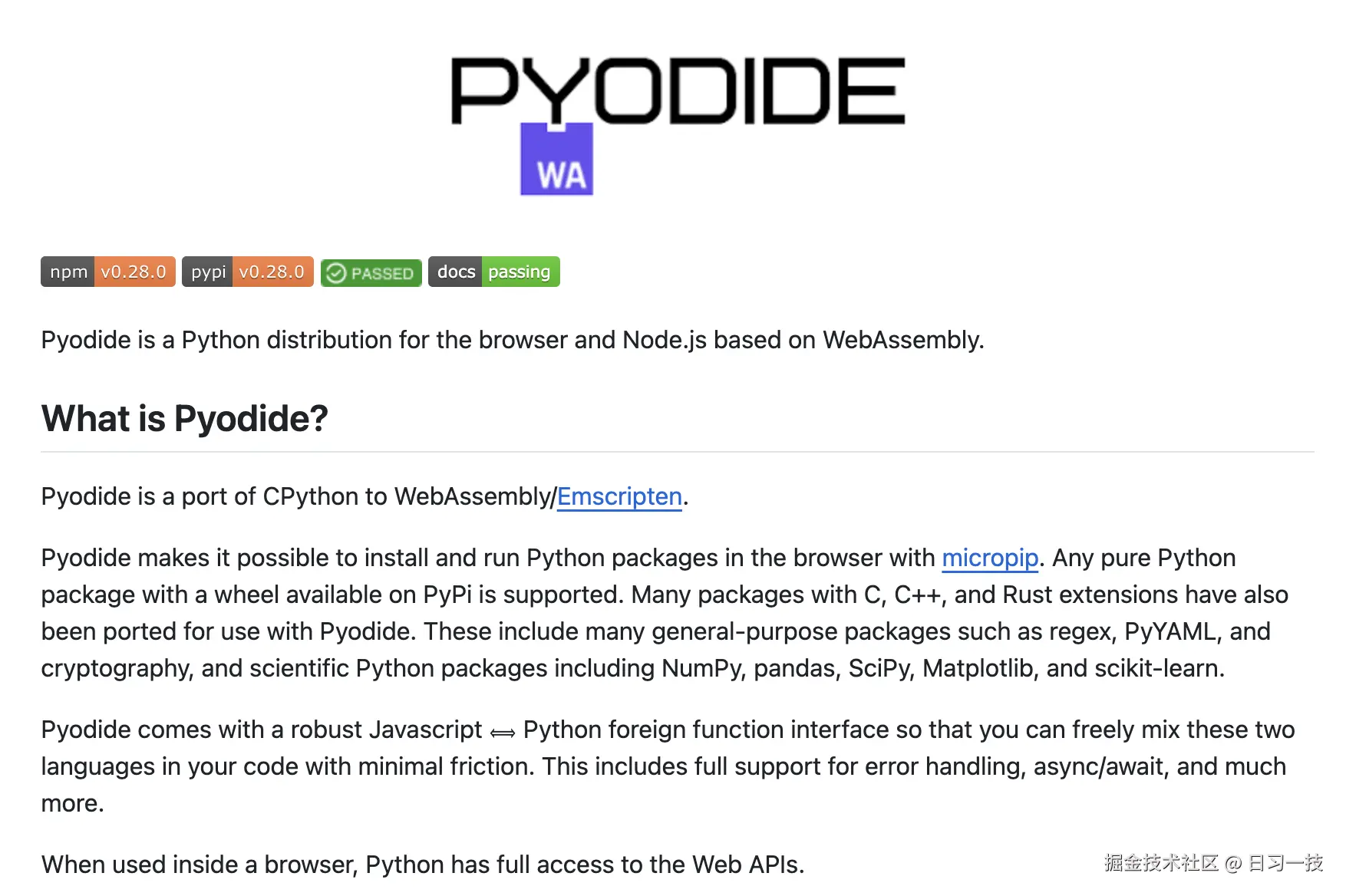Open the npm v0.28.0 badge

(x=108, y=272)
